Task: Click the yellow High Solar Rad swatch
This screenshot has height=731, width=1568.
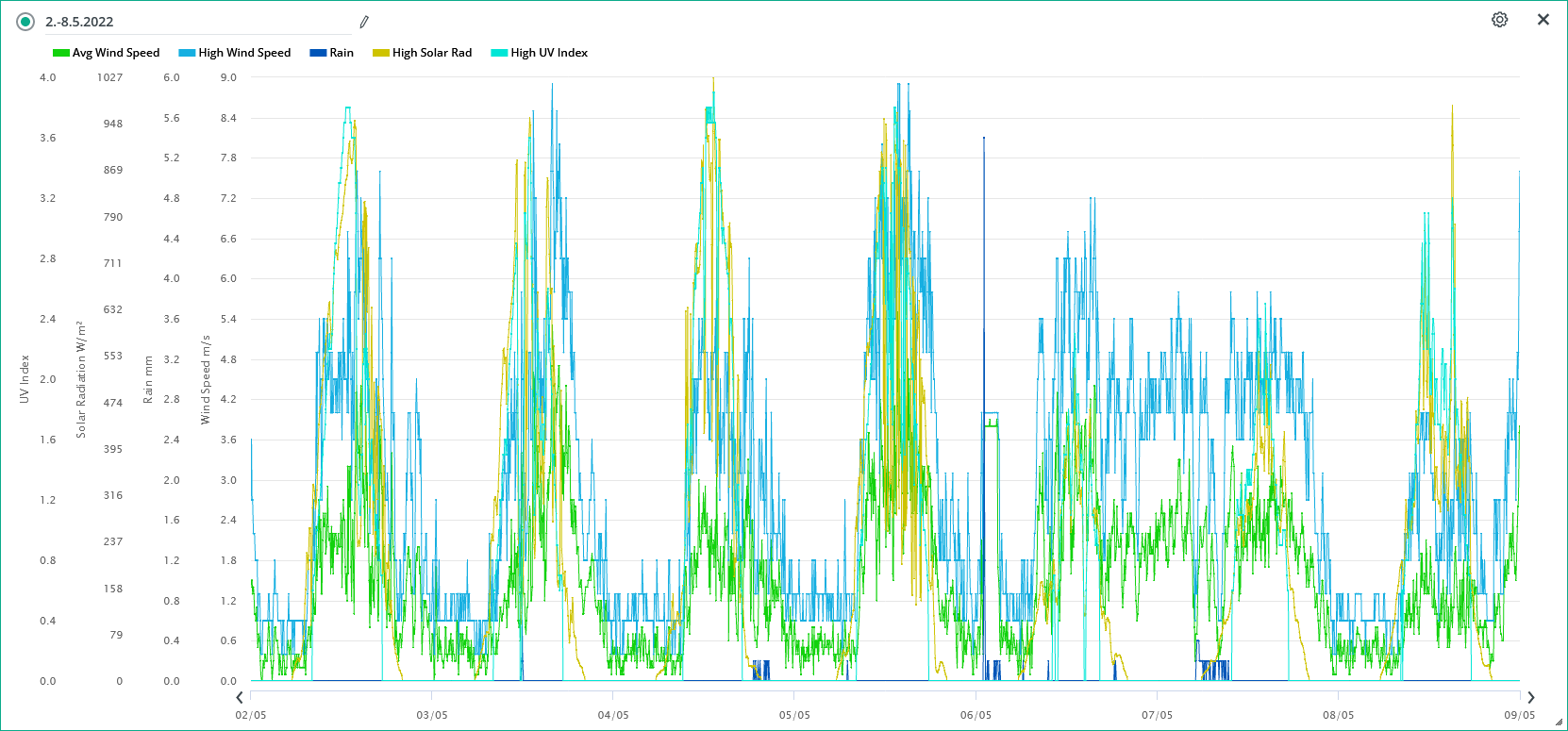Action: 381,53
